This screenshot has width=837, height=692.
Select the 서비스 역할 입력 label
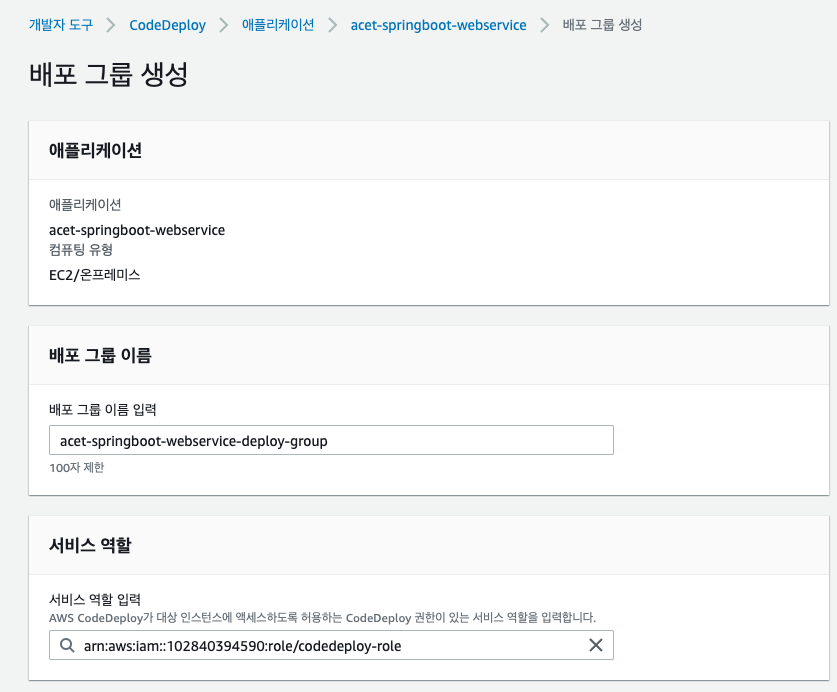(94, 600)
